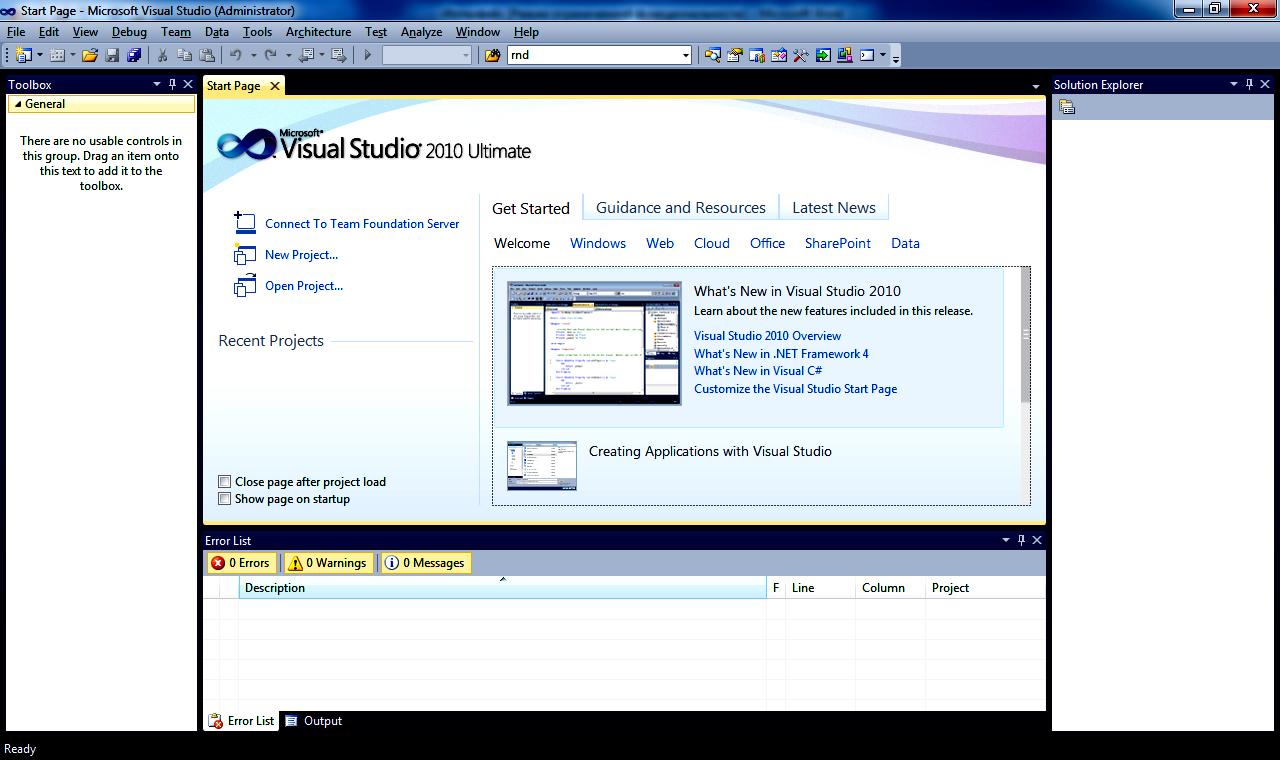This screenshot has height=760, width=1280.
Task: Click the What's New screenshot thumbnail
Action: tap(594, 343)
